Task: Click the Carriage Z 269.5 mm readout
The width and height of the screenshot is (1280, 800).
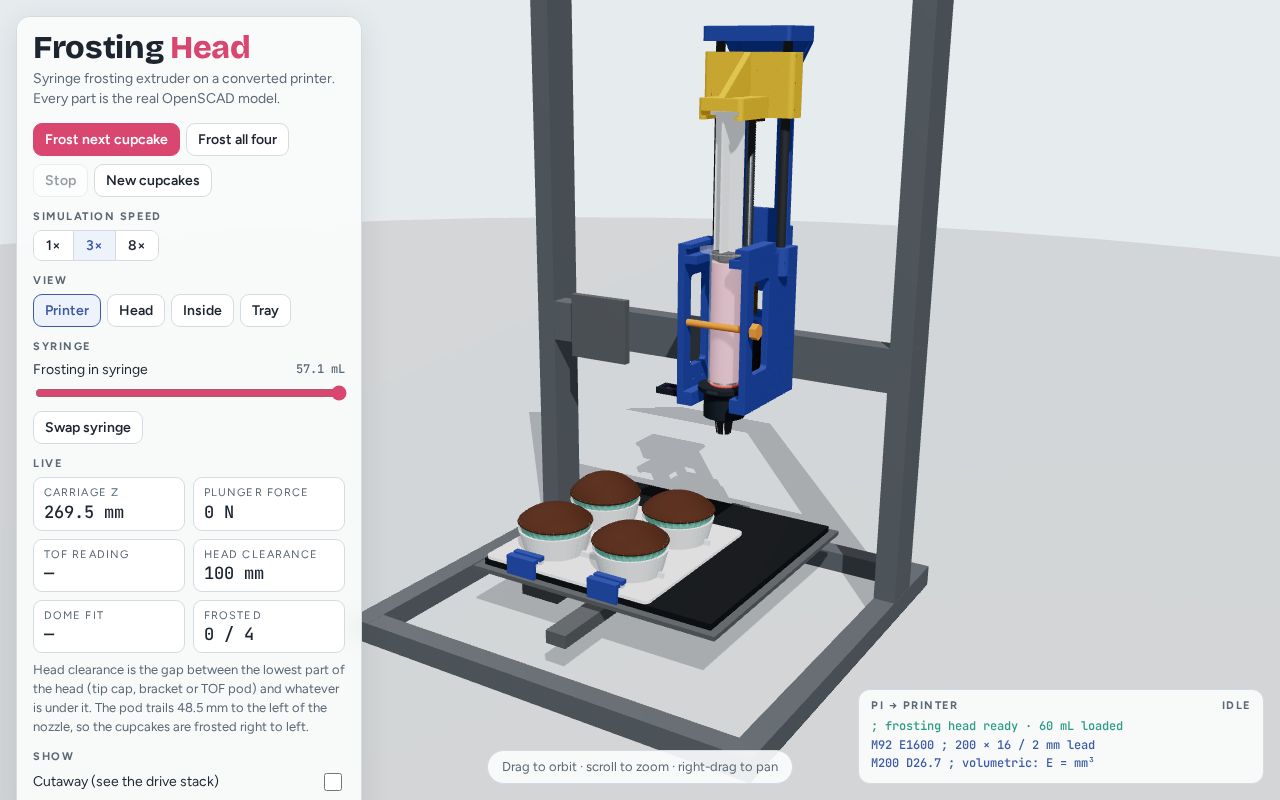Action: [x=109, y=503]
